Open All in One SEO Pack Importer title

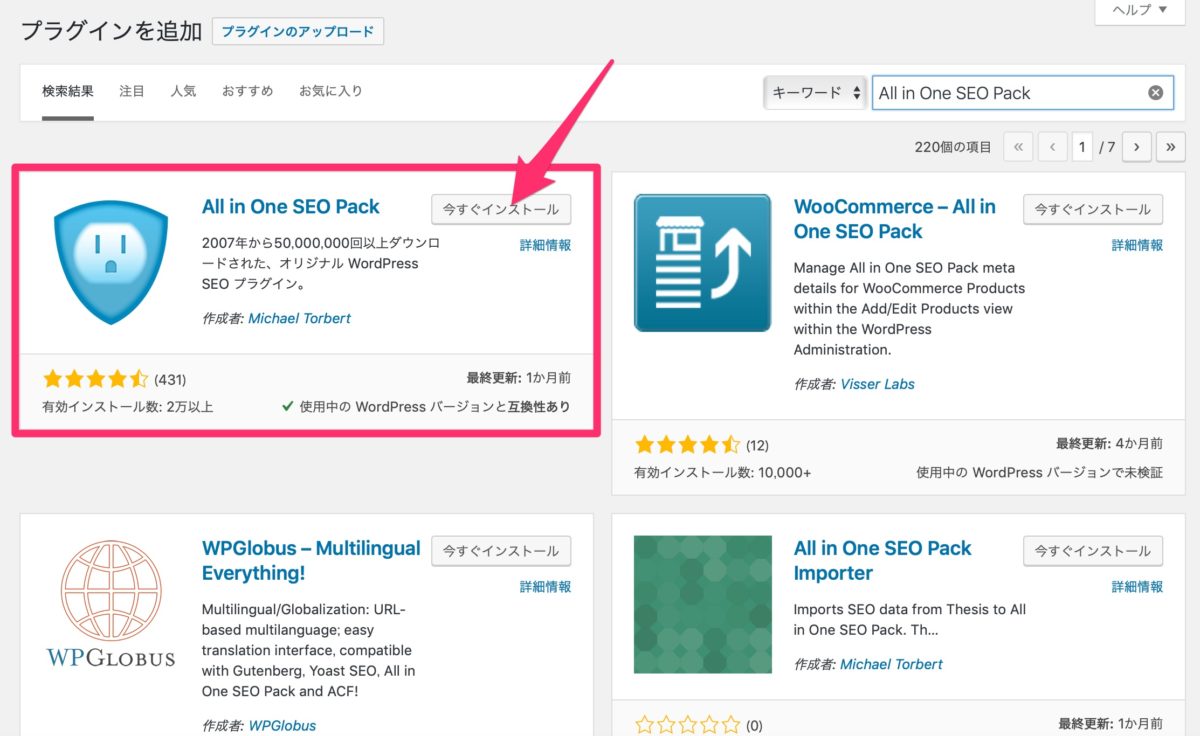[883, 561]
